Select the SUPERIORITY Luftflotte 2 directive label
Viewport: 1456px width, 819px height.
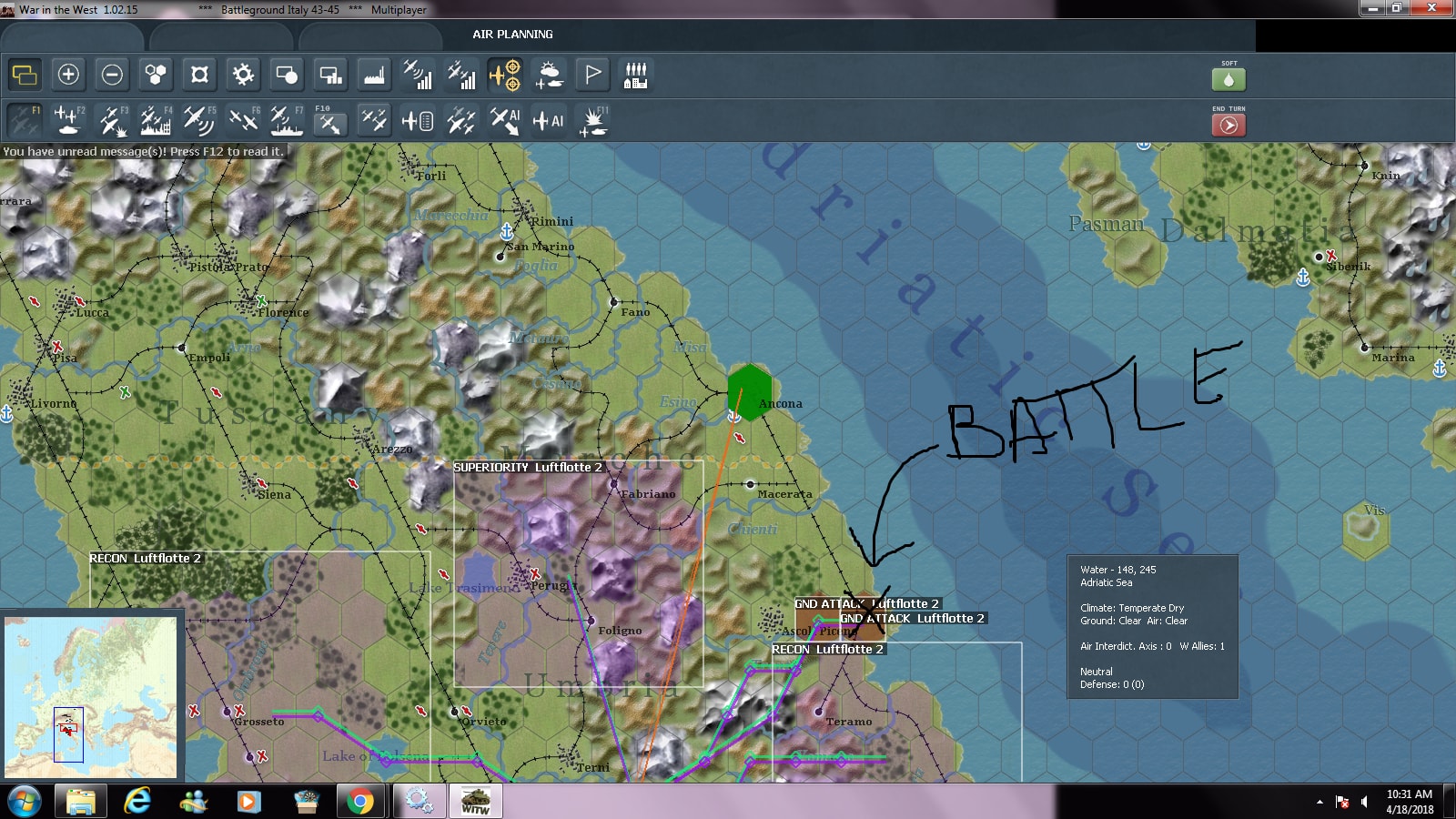528,467
